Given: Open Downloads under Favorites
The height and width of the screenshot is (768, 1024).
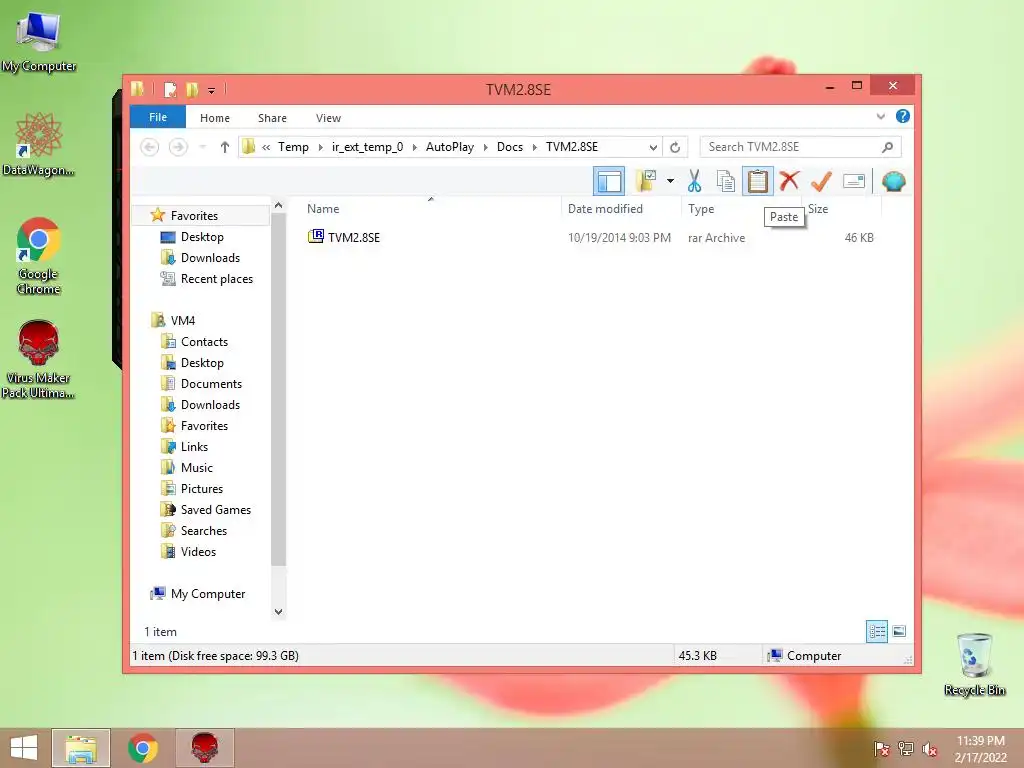Looking at the screenshot, I should [210, 258].
